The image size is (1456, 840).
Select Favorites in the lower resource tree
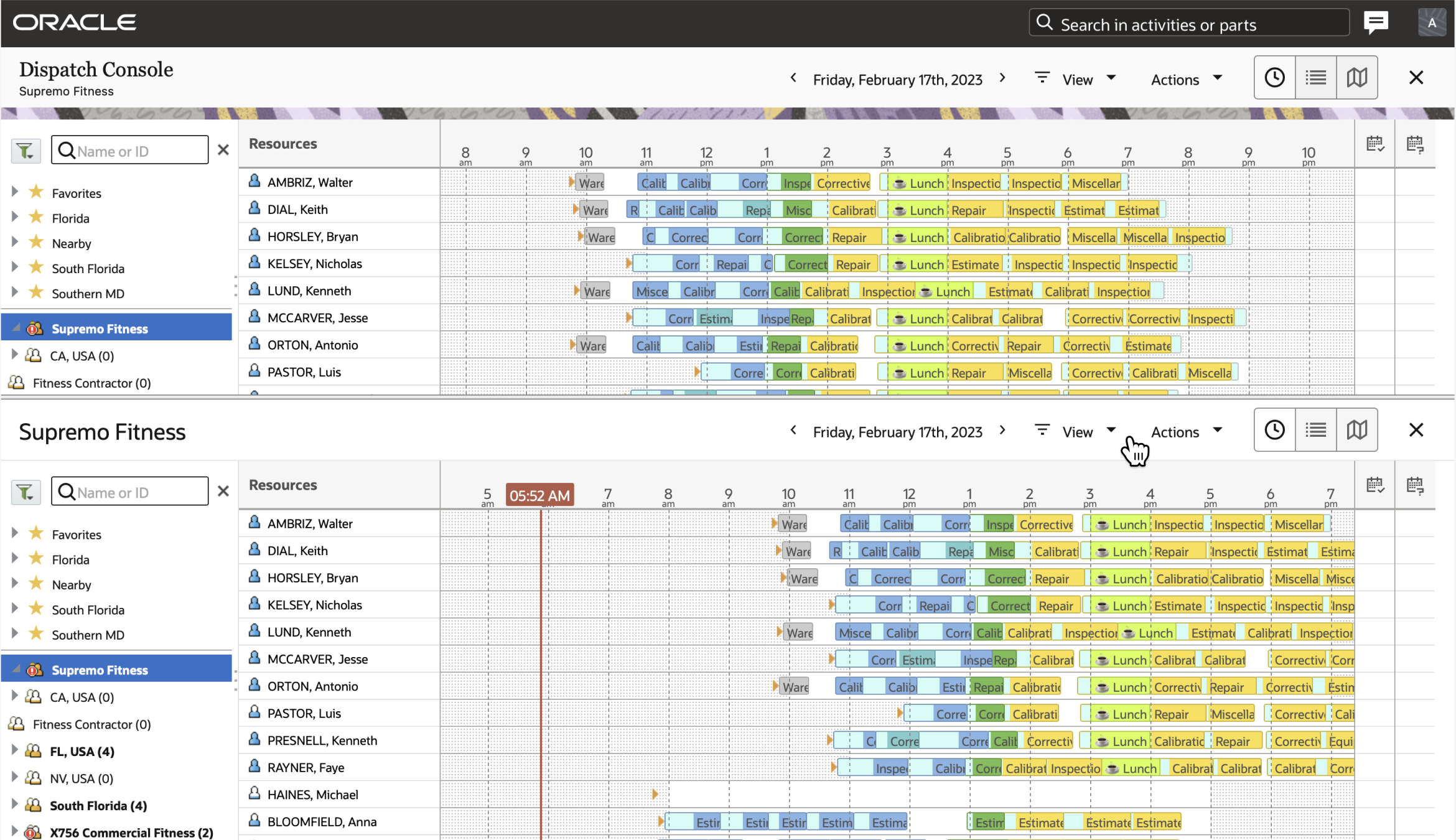[77, 534]
